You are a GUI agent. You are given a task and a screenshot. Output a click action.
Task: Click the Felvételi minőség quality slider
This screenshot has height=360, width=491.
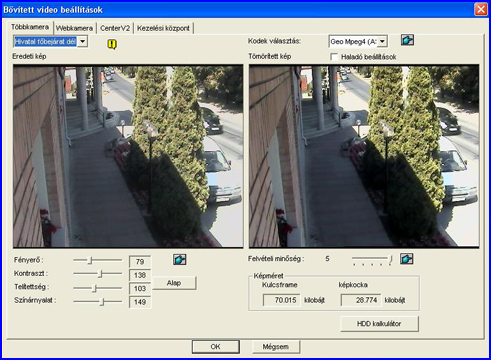pyautogui.click(x=373, y=260)
